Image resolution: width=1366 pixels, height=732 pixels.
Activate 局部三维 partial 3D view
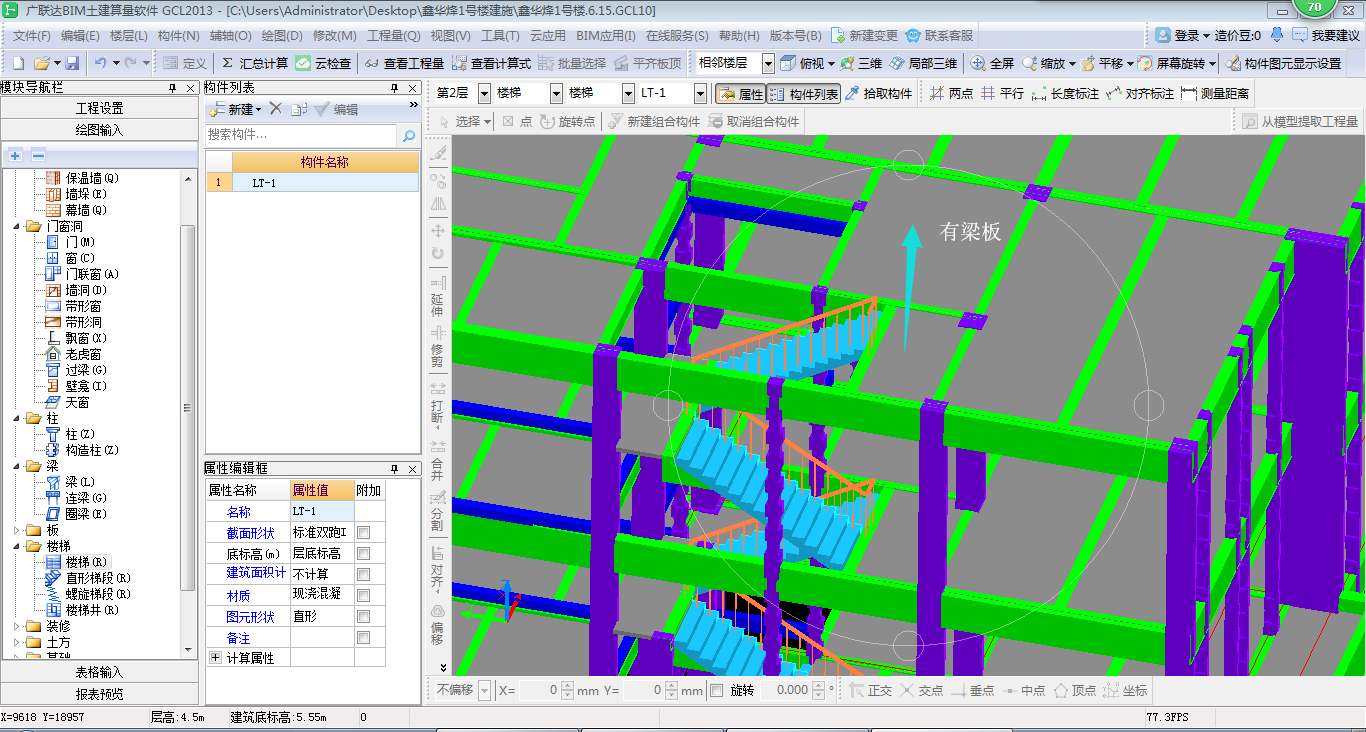coord(923,63)
